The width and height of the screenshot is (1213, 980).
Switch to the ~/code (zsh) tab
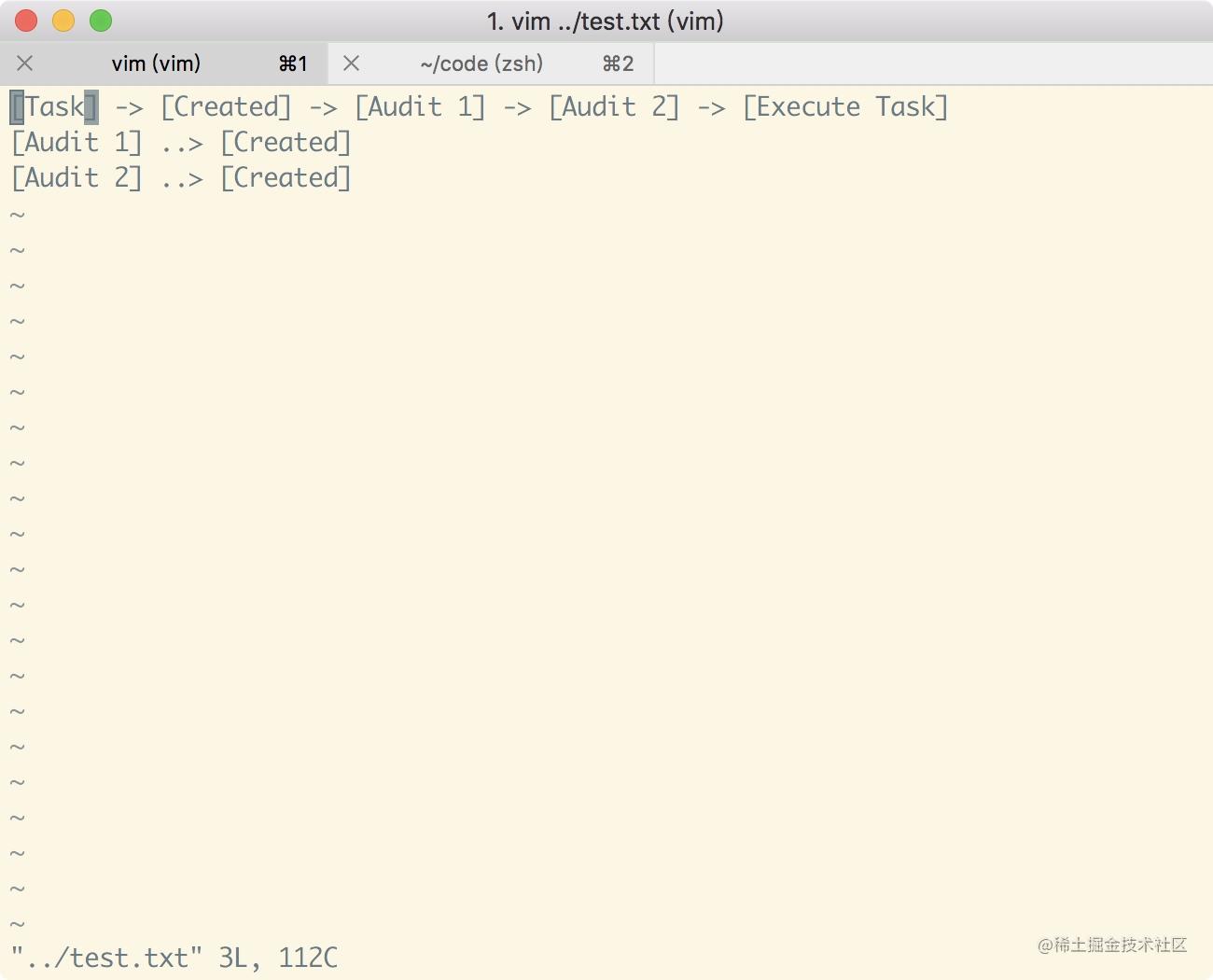click(x=491, y=63)
